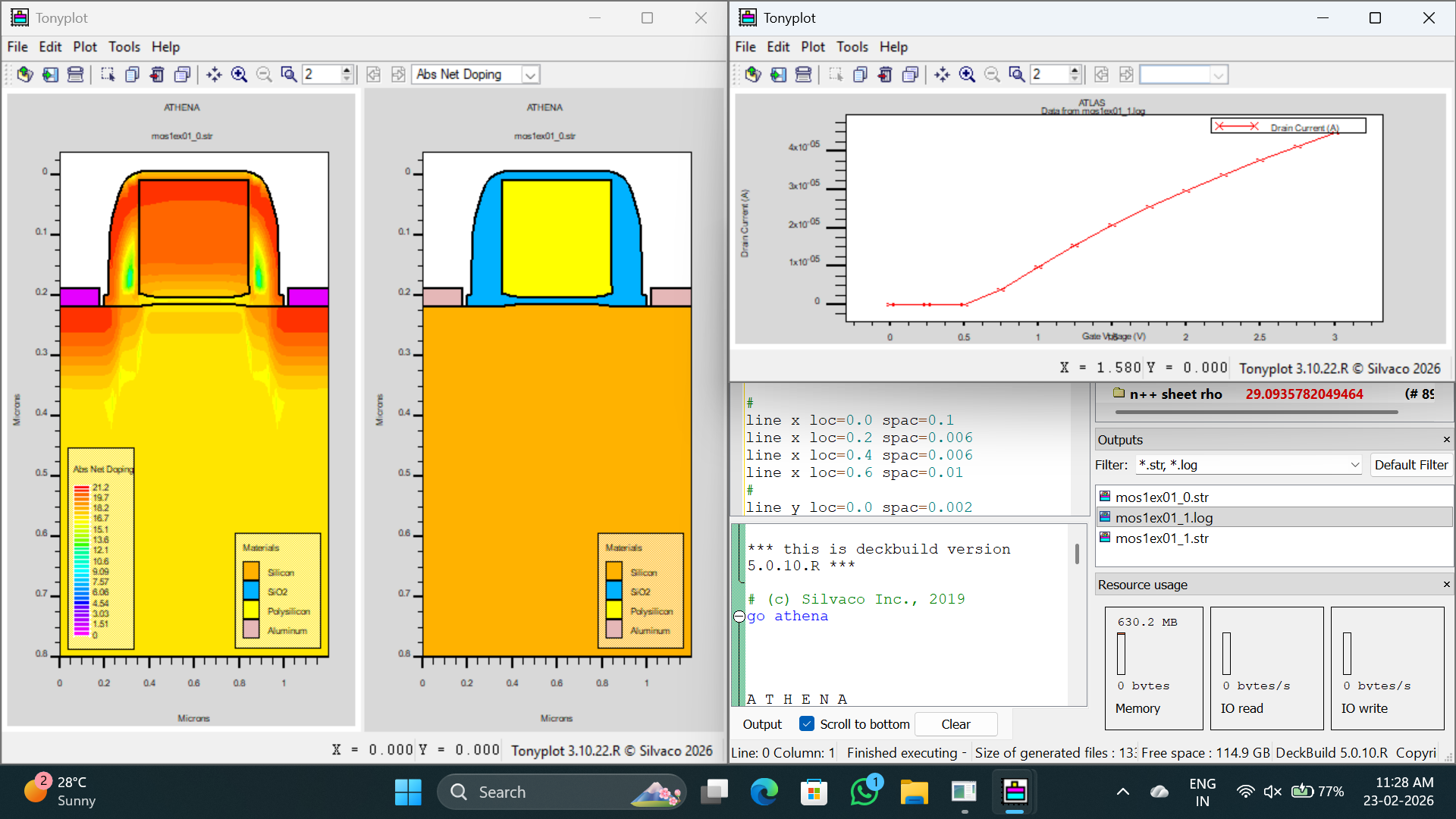Increase the zoom factor in Drain Current Tonyplot
This screenshot has width=1456, height=819.
coord(1075,70)
